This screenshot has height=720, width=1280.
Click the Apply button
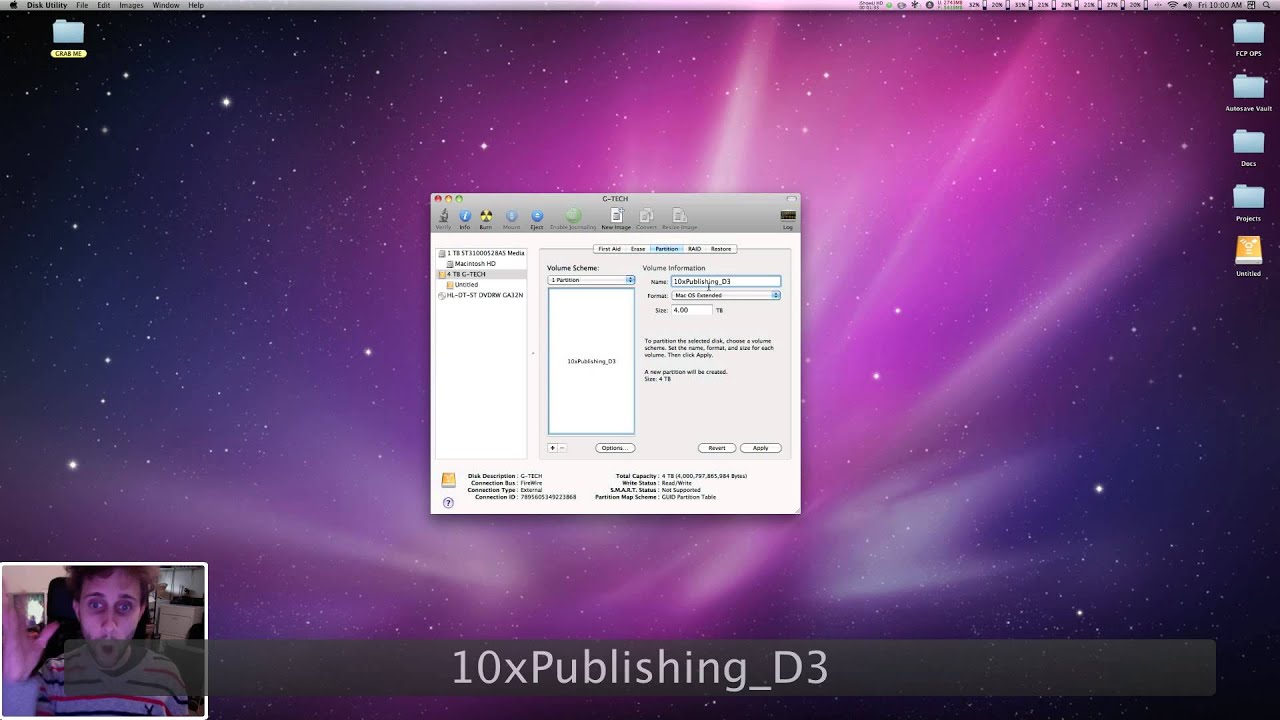[761, 448]
